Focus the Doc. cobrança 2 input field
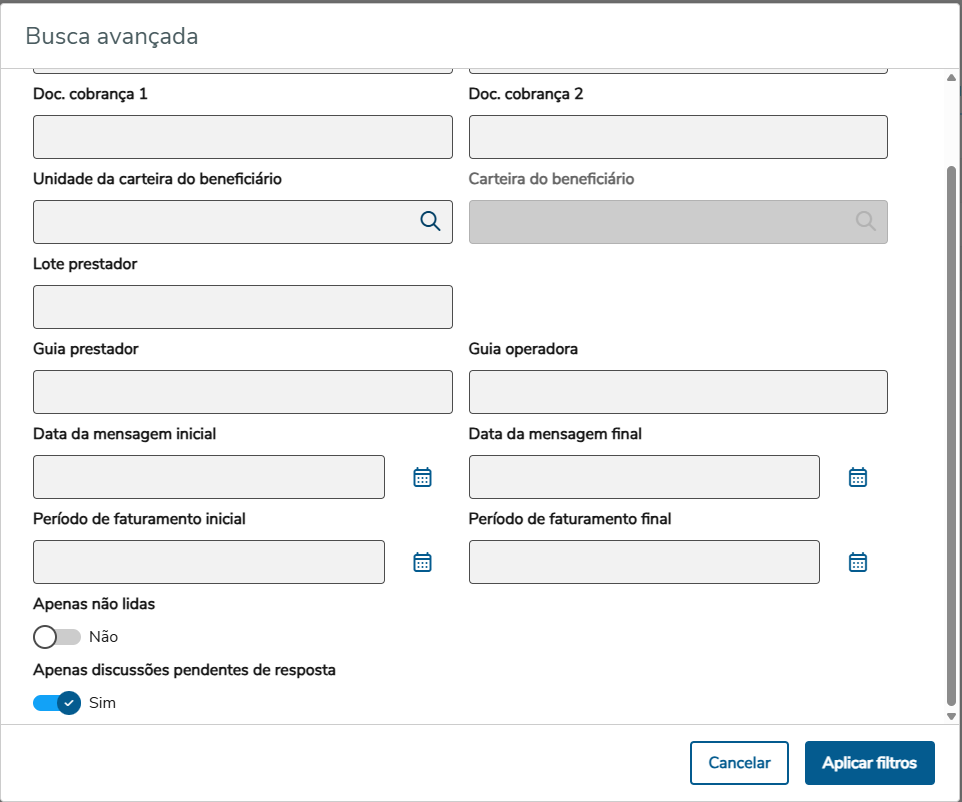The width and height of the screenshot is (962, 802). pos(678,137)
